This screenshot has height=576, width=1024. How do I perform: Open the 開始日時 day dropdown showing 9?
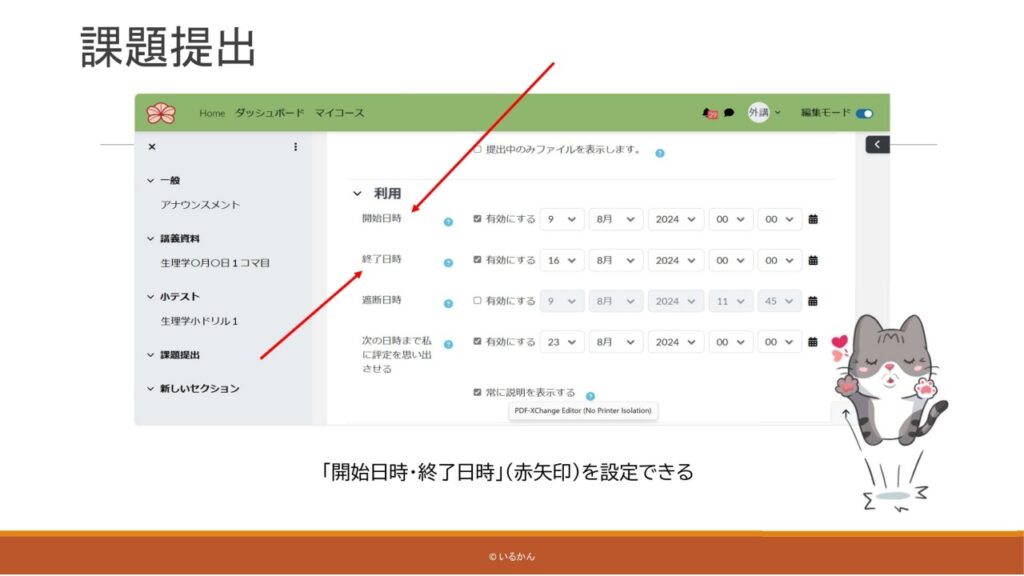pyautogui.click(x=562, y=219)
